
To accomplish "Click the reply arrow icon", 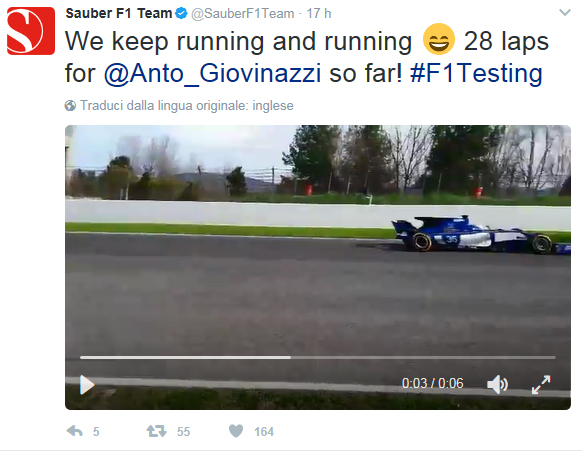I will pos(75,431).
